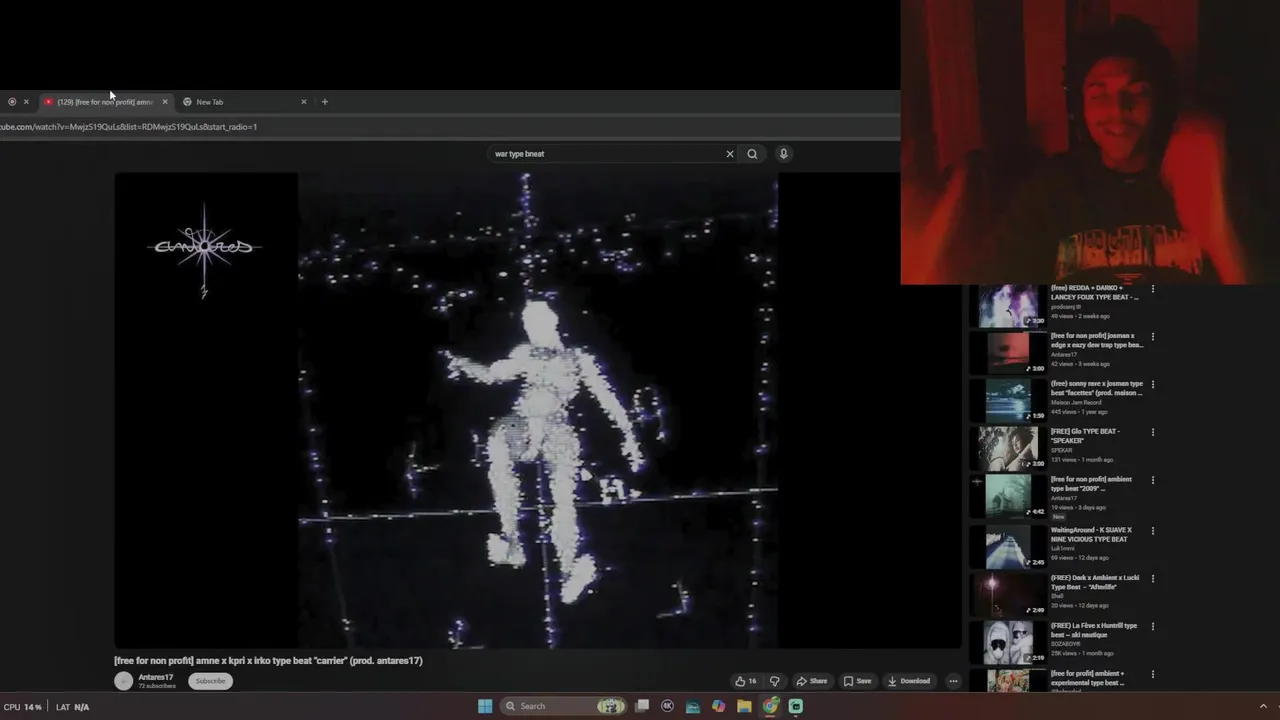Open options menu for REDDA + DARKO video
This screenshot has height=720, width=1280.
[x=1153, y=289]
